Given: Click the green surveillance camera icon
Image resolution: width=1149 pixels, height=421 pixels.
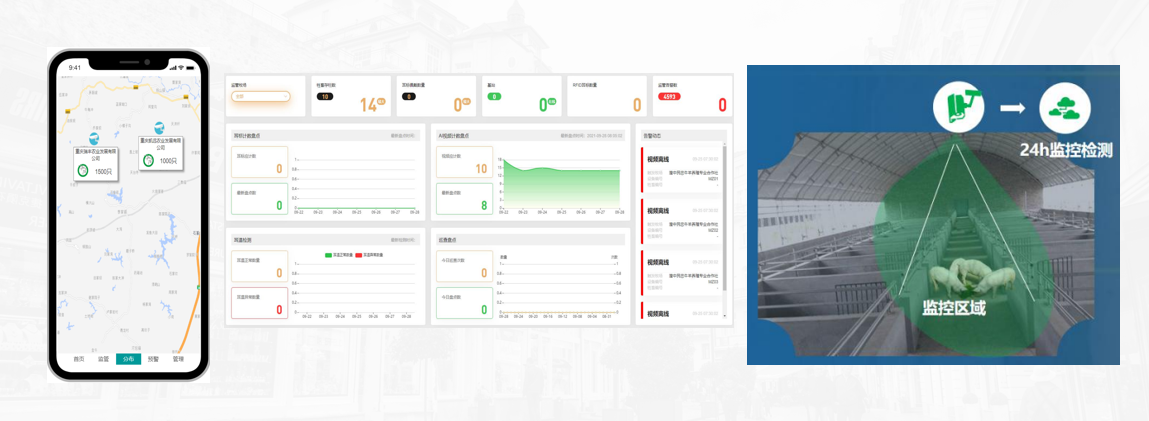Looking at the screenshot, I should [x=958, y=109].
